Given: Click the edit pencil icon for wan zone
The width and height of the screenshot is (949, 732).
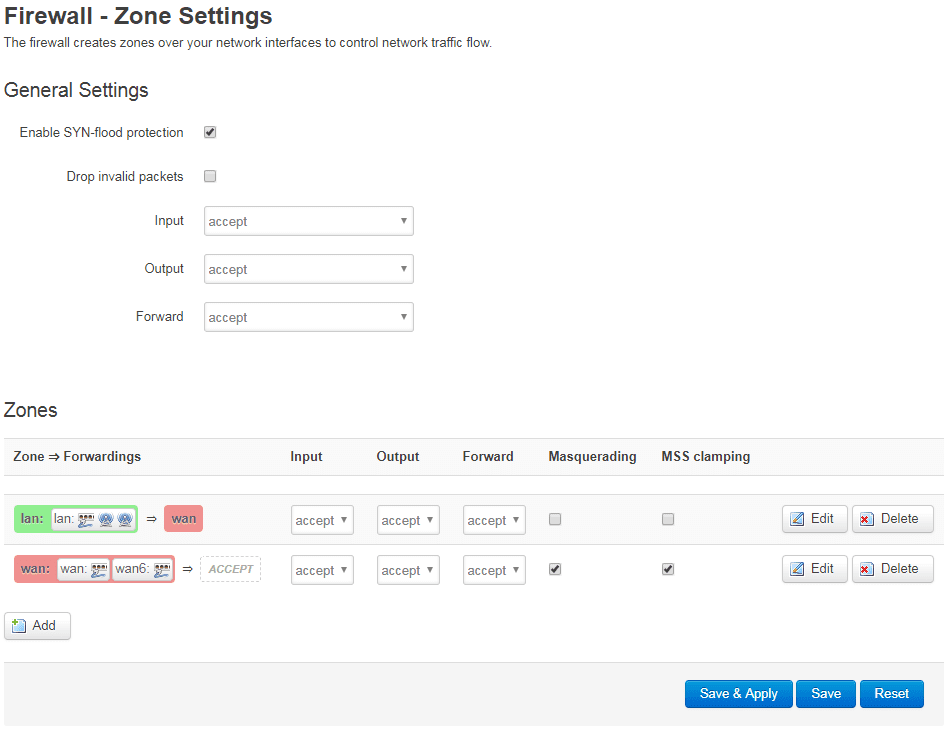Looking at the screenshot, I should coord(797,569).
